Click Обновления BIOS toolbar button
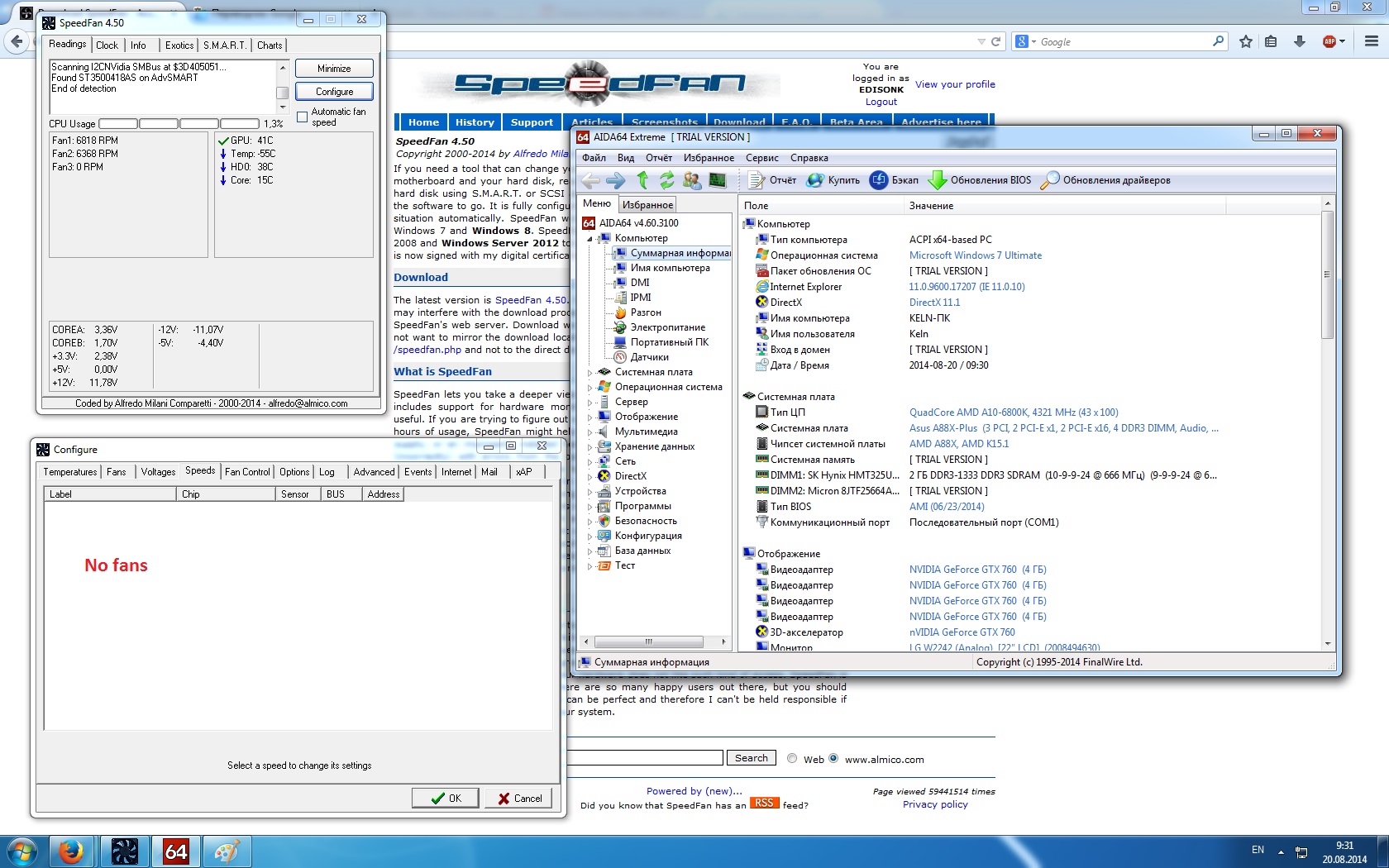 tap(980, 180)
